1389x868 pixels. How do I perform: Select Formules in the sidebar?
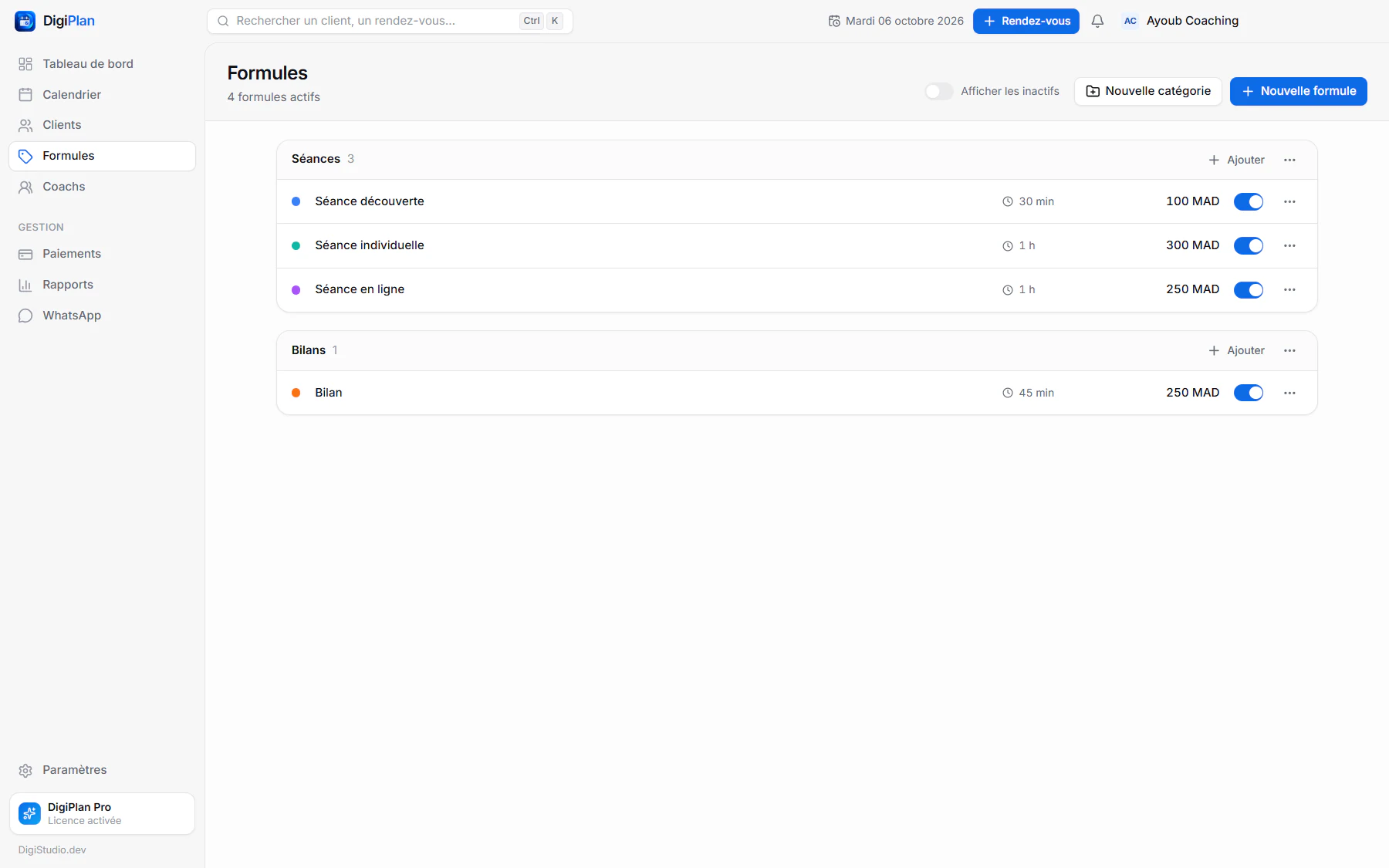[102, 156]
